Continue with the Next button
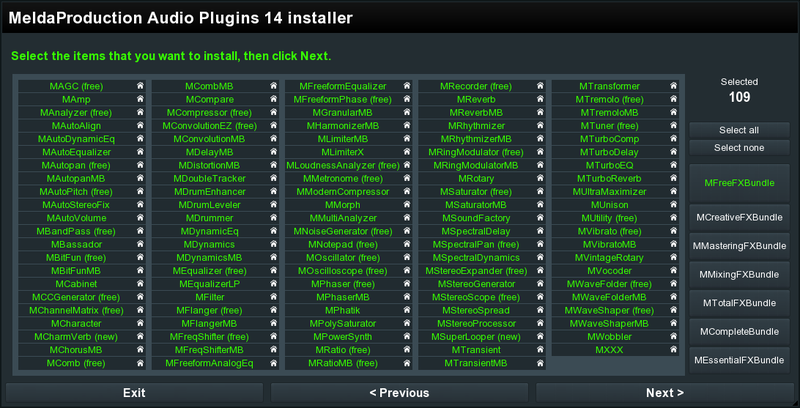This screenshot has width=800, height=408. (665, 393)
